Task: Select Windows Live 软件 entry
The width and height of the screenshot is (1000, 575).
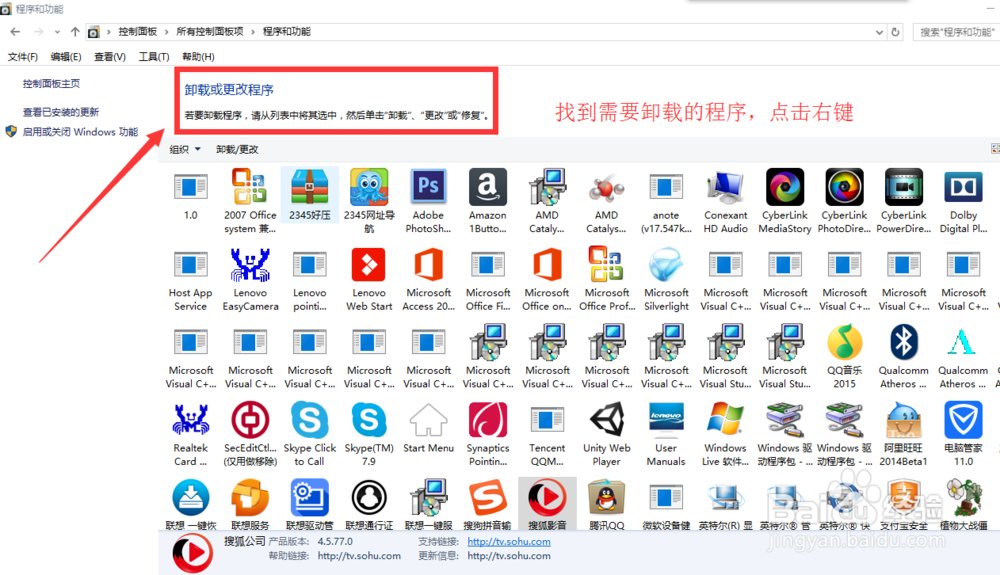Action: pyautogui.click(x=725, y=435)
